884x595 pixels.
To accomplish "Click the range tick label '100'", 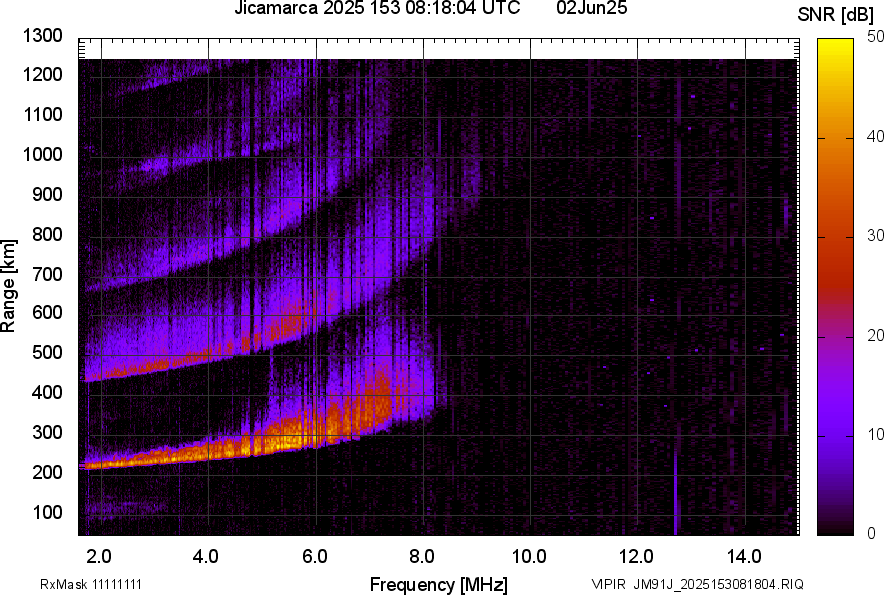I will (x=47, y=512).
